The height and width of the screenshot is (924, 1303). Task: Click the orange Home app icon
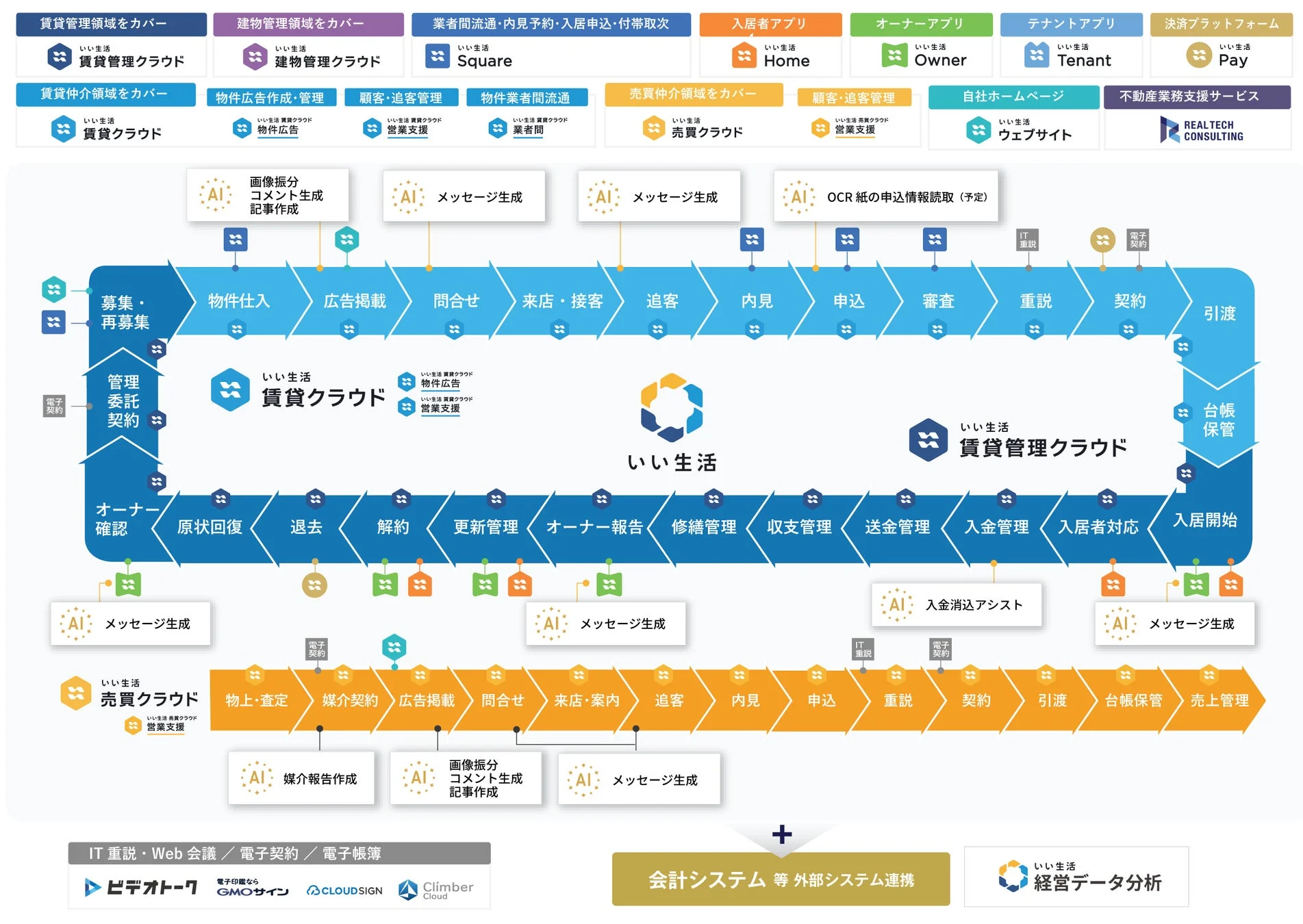pyautogui.click(x=744, y=55)
